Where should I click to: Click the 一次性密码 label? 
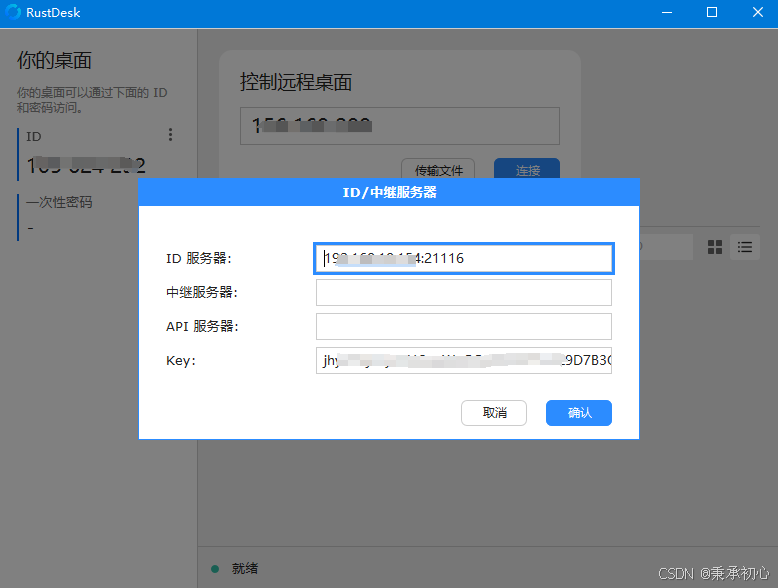(x=59, y=202)
